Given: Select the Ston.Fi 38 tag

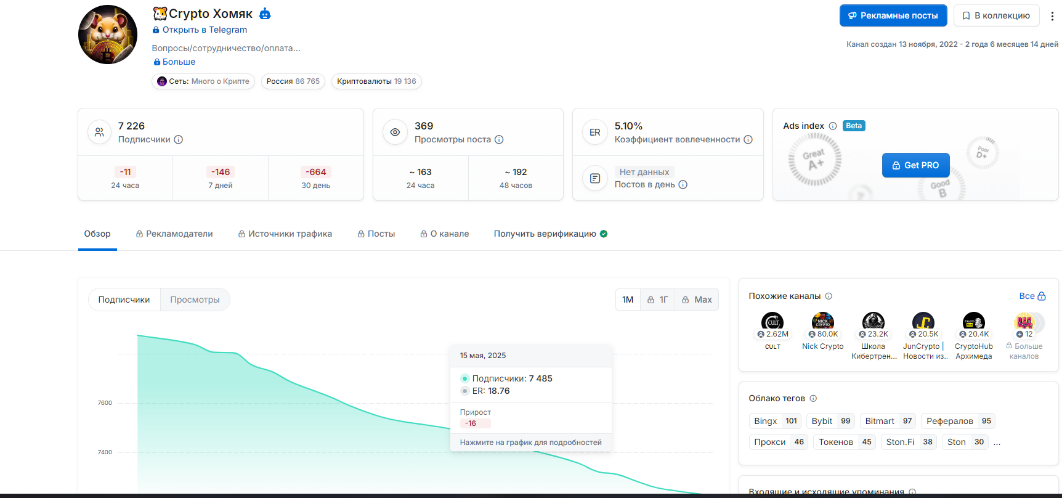Looking at the screenshot, I should click(x=909, y=442).
